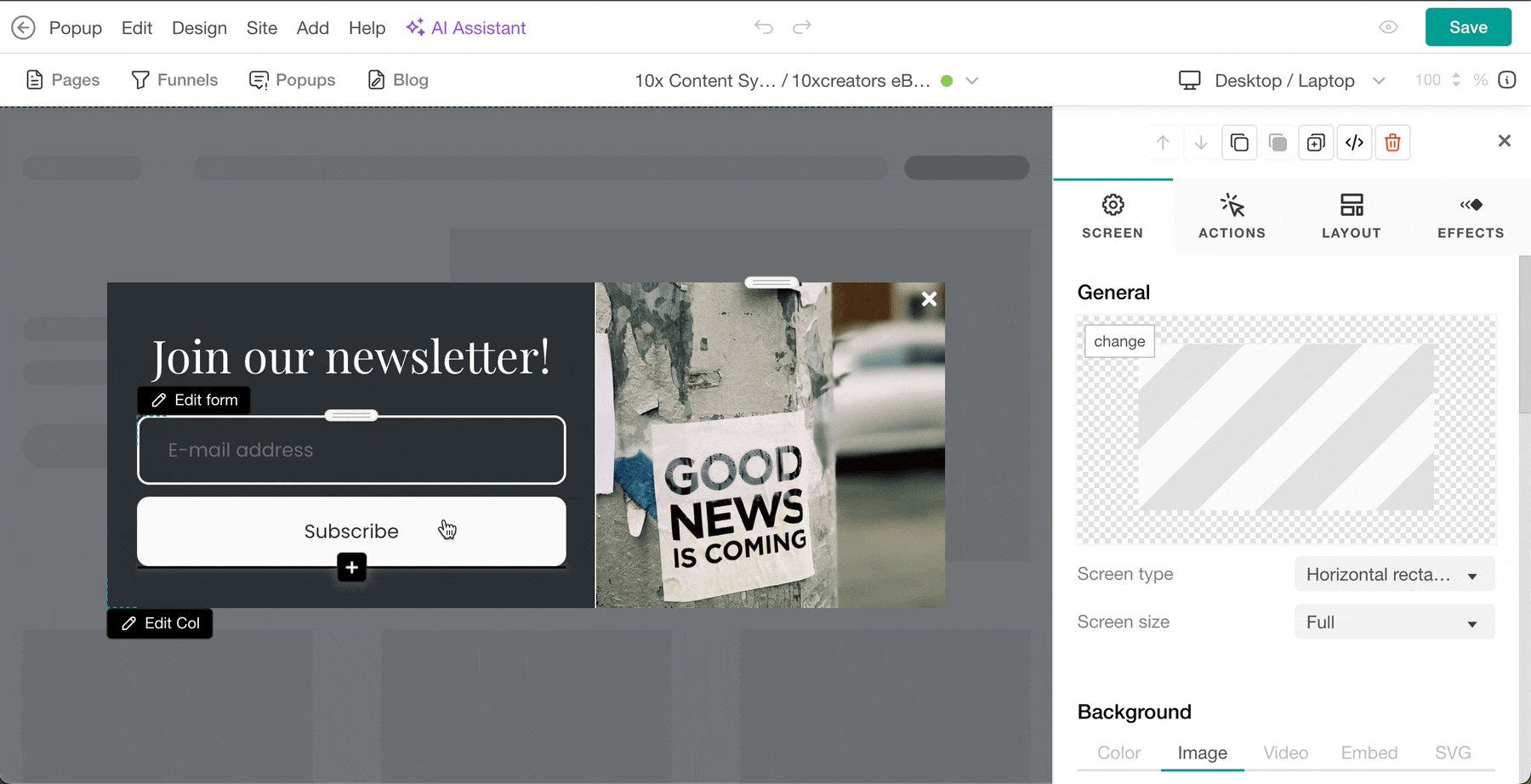Image resolution: width=1531 pixels, height=784 pixels.
Task: Delete element using the trash icon
Action: click(1392, 142)
